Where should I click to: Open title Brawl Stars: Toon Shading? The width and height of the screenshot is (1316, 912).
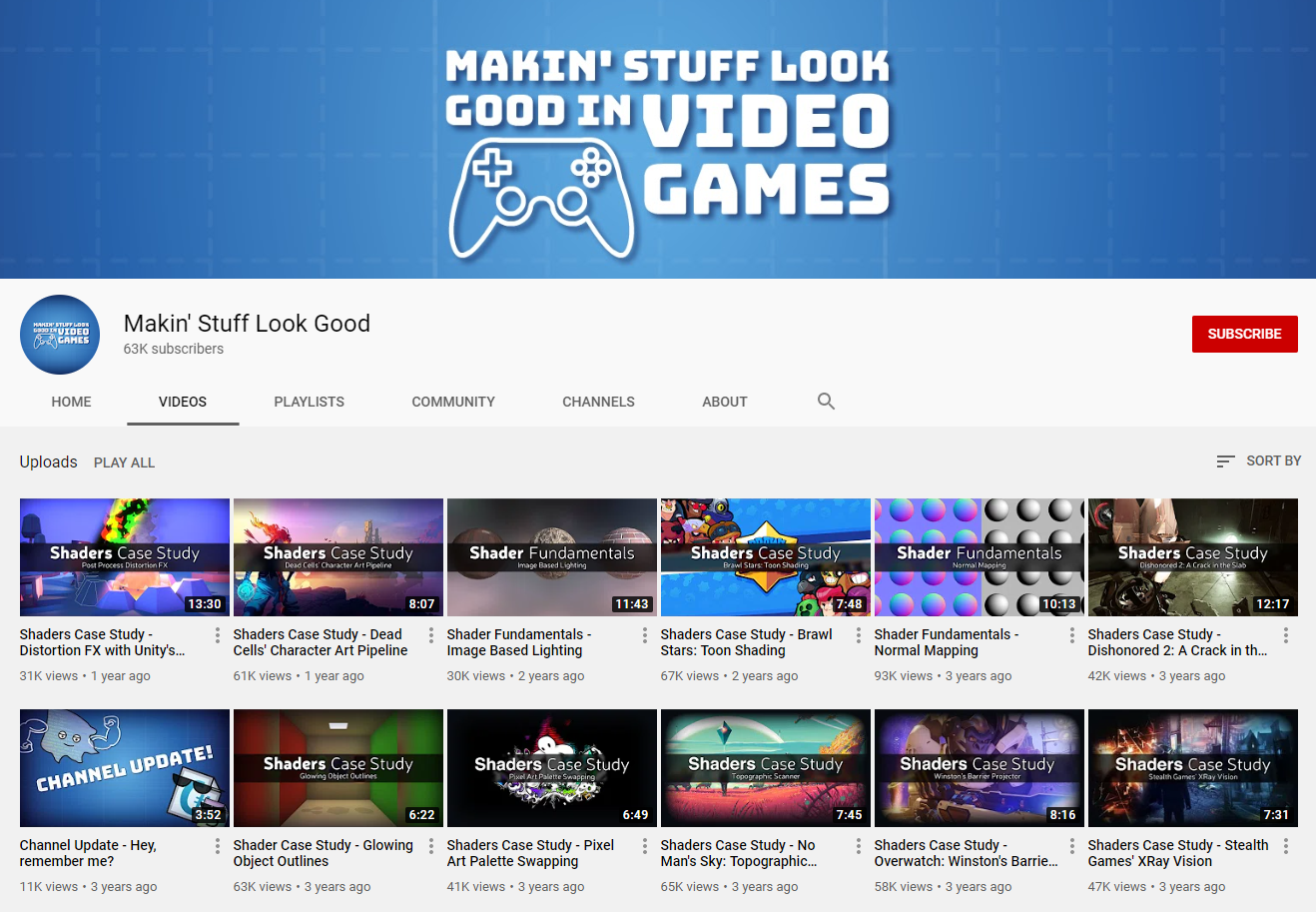[747, 642]
